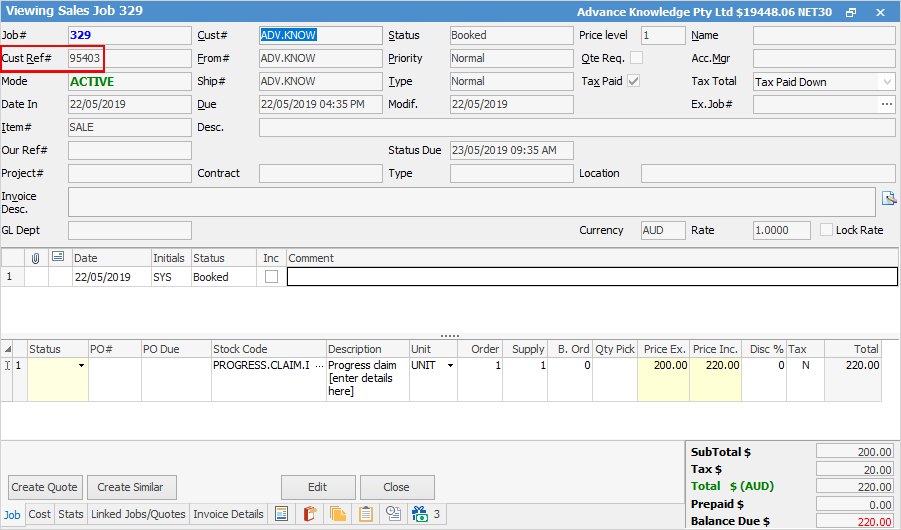
Task: Click the Invoice Desc. text area
Action: tap(472, 202)
